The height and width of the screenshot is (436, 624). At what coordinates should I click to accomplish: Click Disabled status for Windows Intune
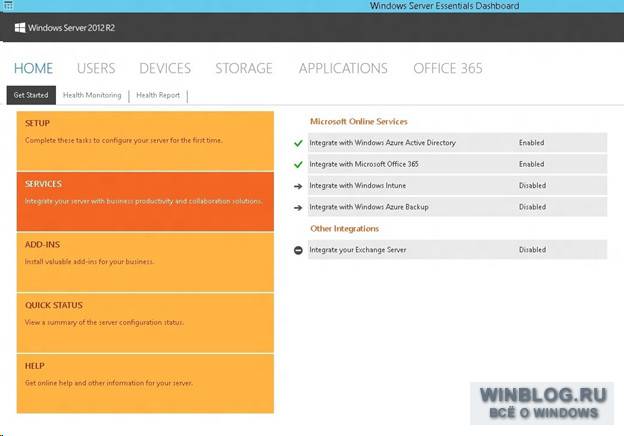[x=532, y=186]
